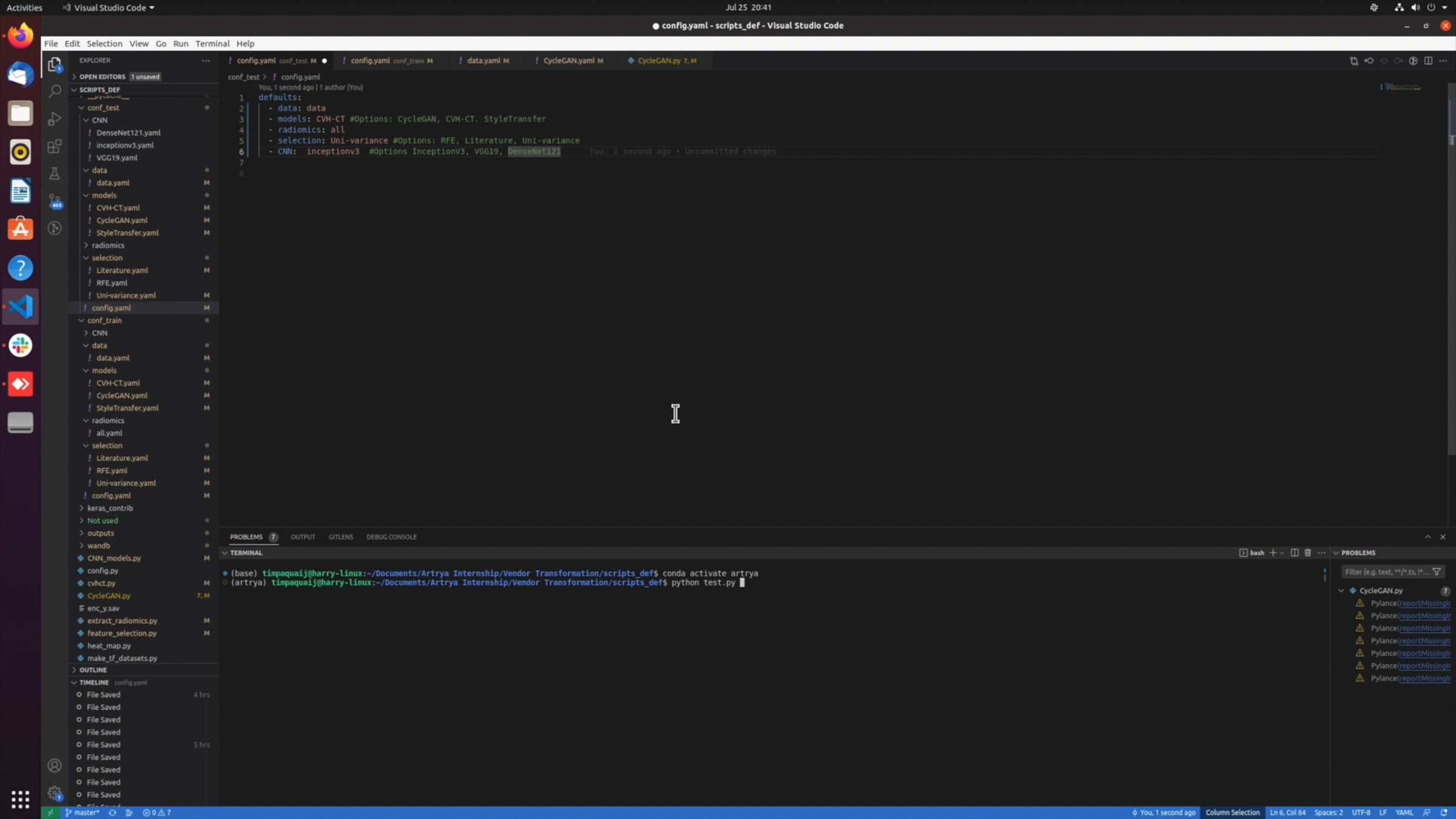The image size is (1456, 819).
Task: Open editor More Actions ellipsis menu
Action: [x=1443, y=61]
